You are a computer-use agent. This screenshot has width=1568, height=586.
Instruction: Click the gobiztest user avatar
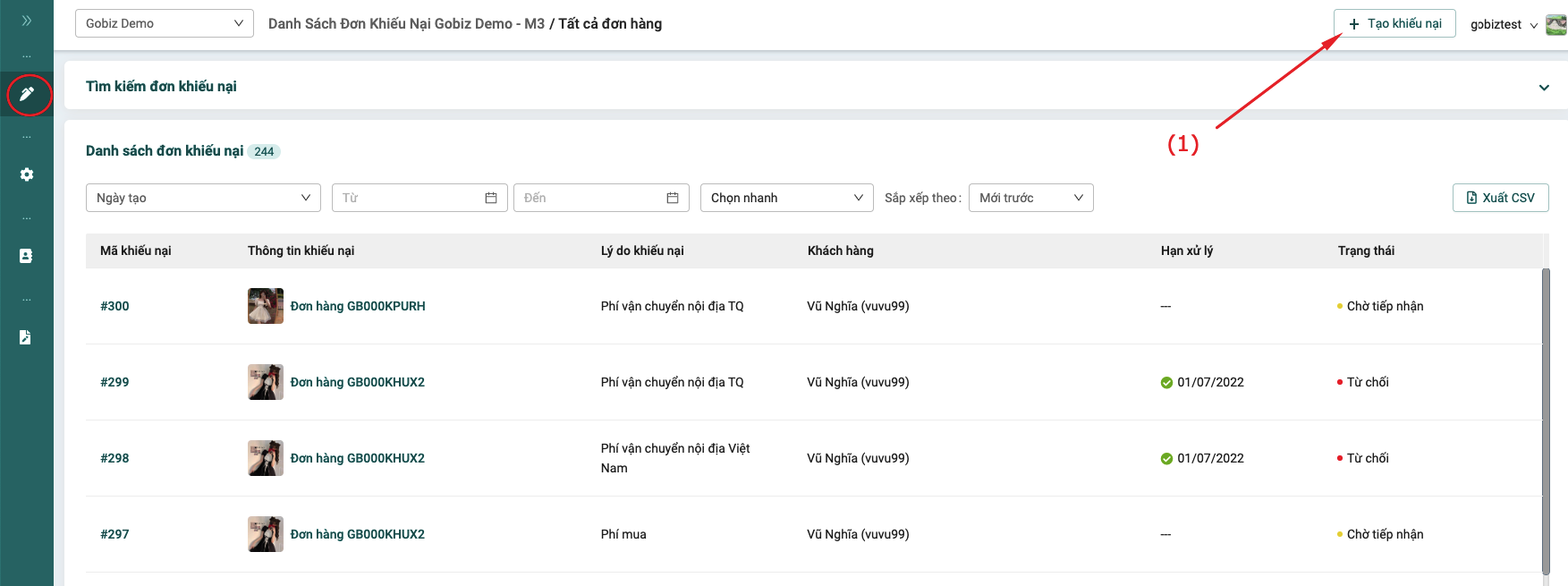pyautogui.click(x=1556, y=25)
